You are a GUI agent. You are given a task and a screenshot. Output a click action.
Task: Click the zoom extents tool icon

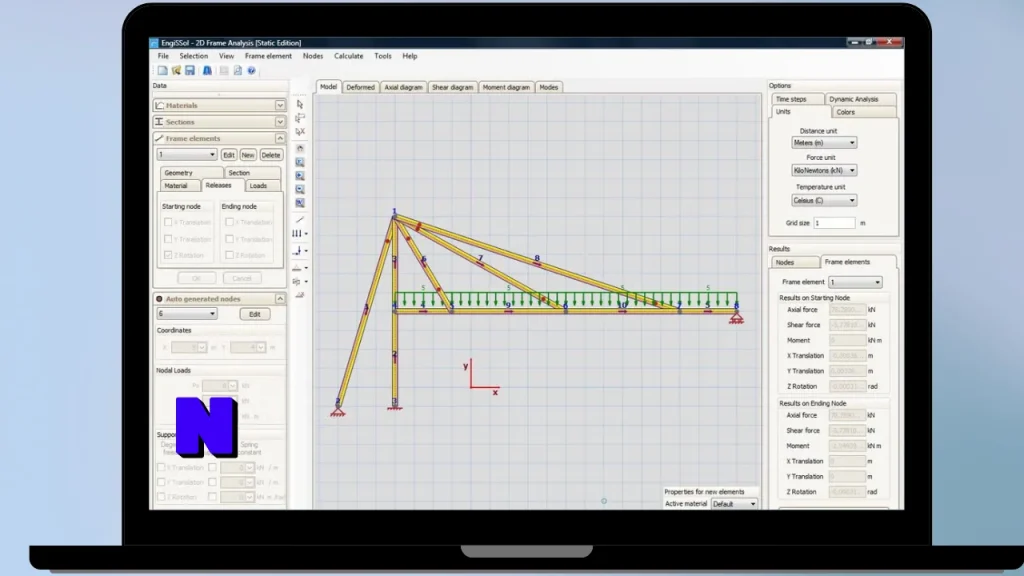(x=300, y=203)
